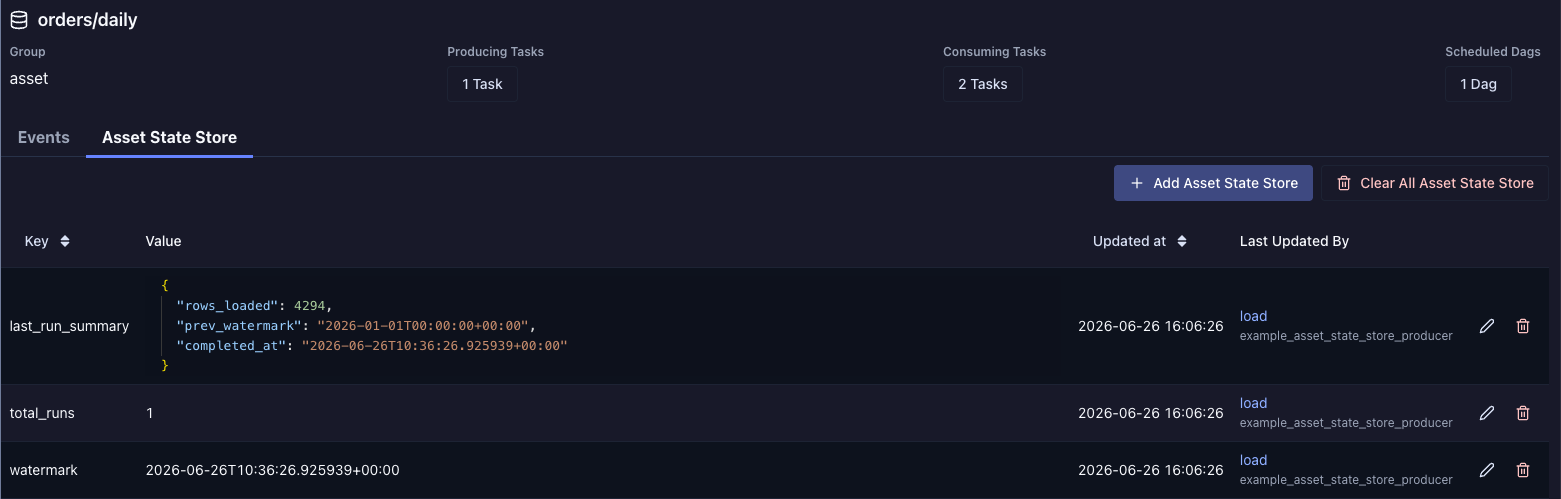This screenshot has height=499, width=1561.
Task: Click Updated at timestamp in last_run_summary row
Action: [x=1150, y=326]
